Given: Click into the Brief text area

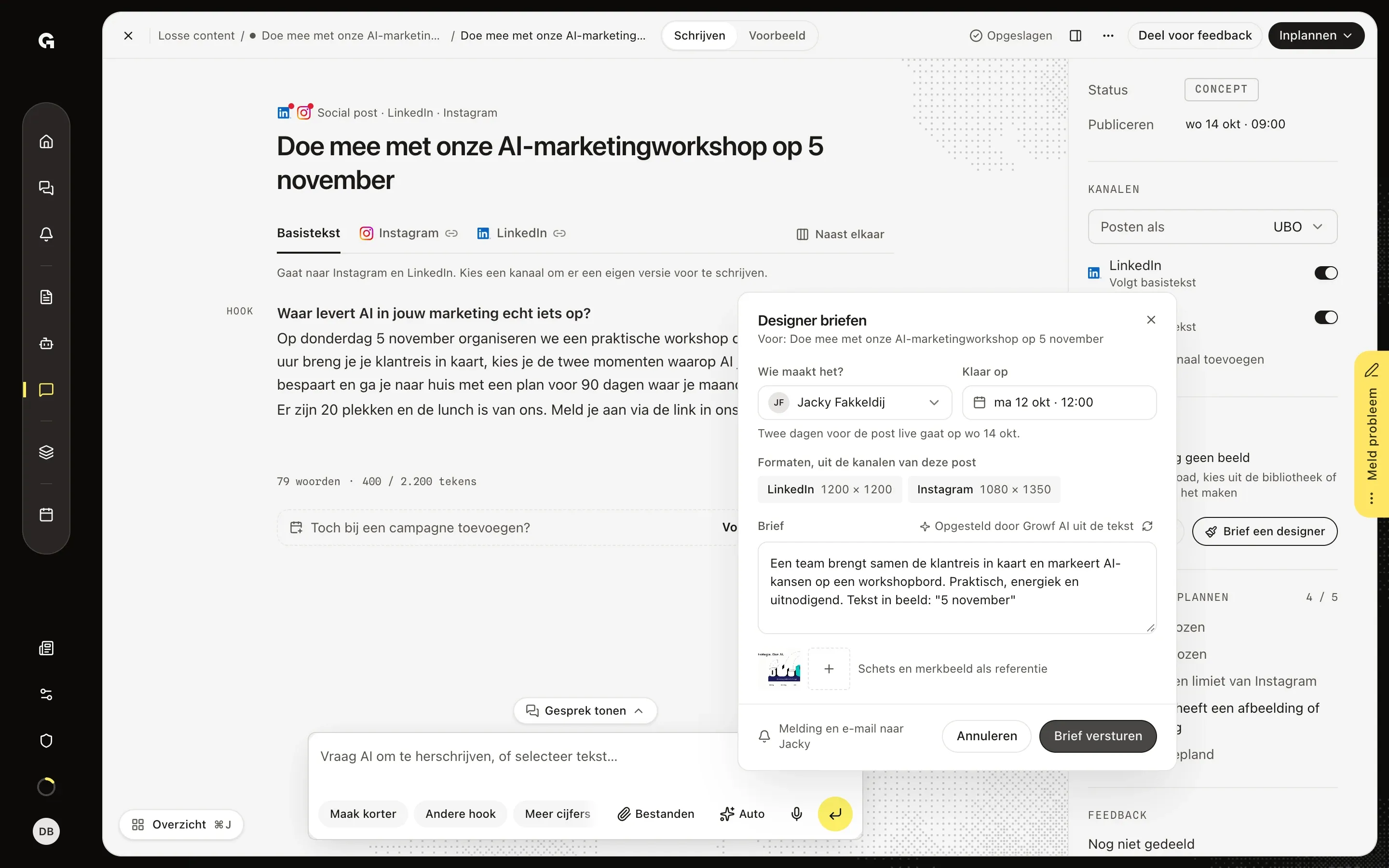Looking at the screenshot, I should [x=957, y=588].
